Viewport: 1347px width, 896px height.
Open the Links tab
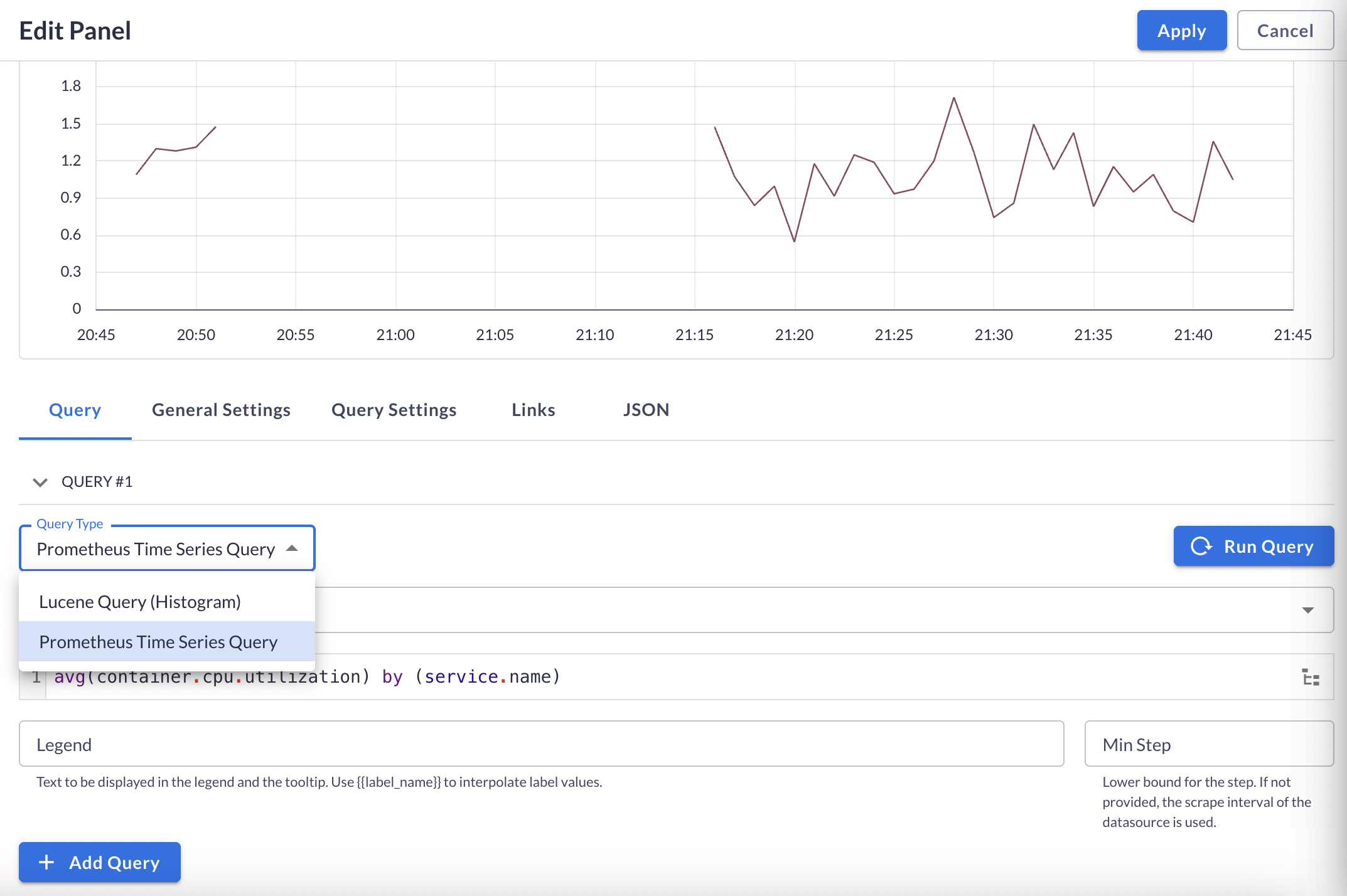(533, 410)
